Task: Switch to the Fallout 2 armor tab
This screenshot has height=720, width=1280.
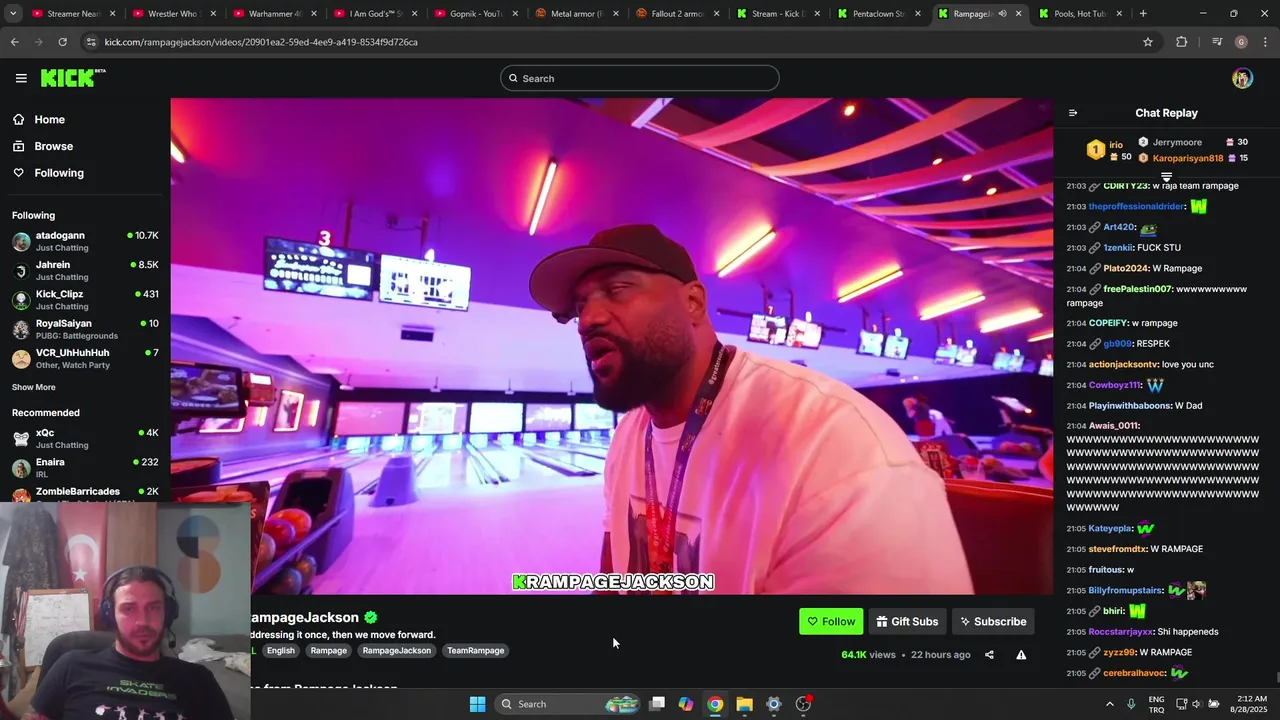Action: point(677,14)
